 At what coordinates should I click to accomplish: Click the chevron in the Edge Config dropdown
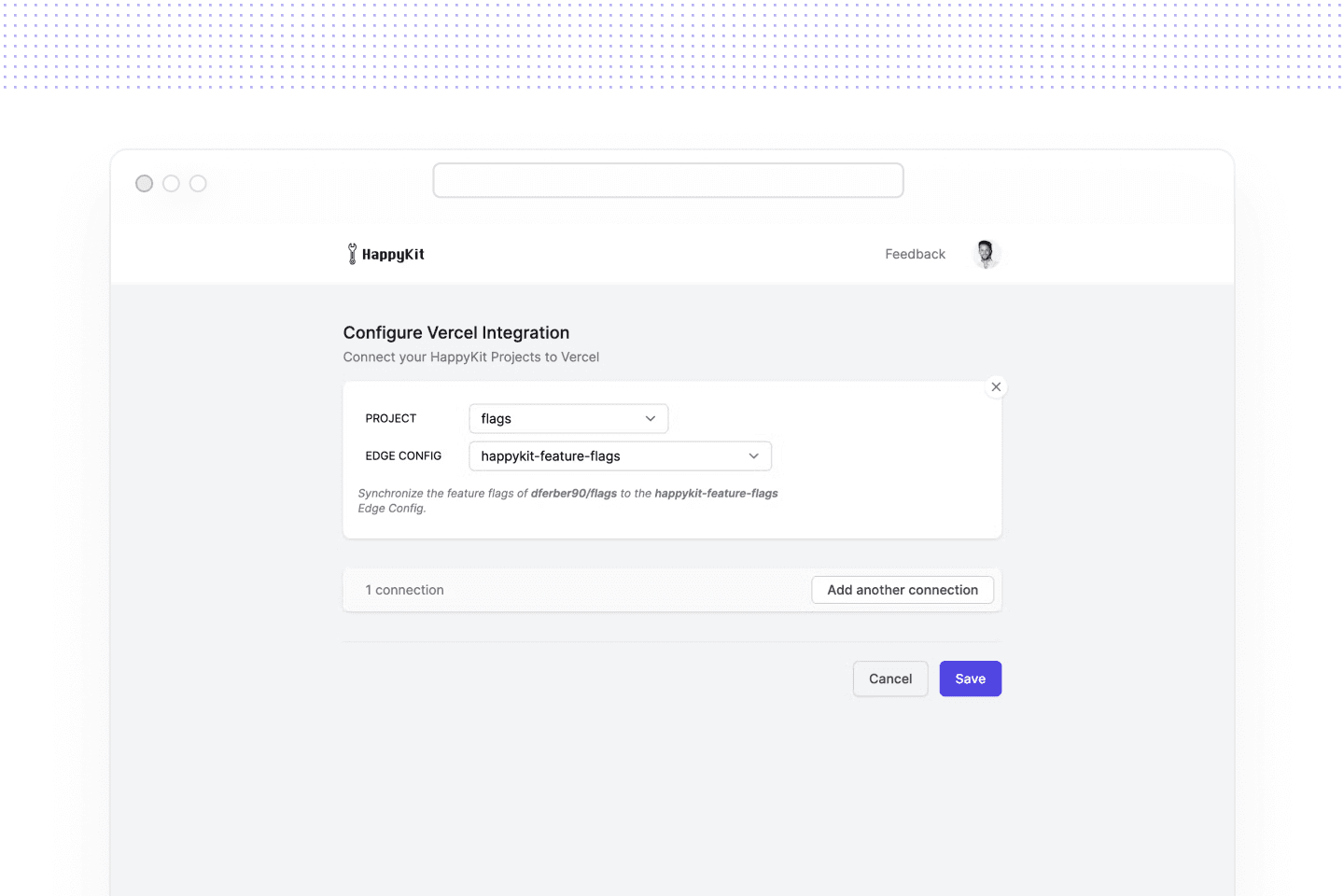click(x=753, y=456)
